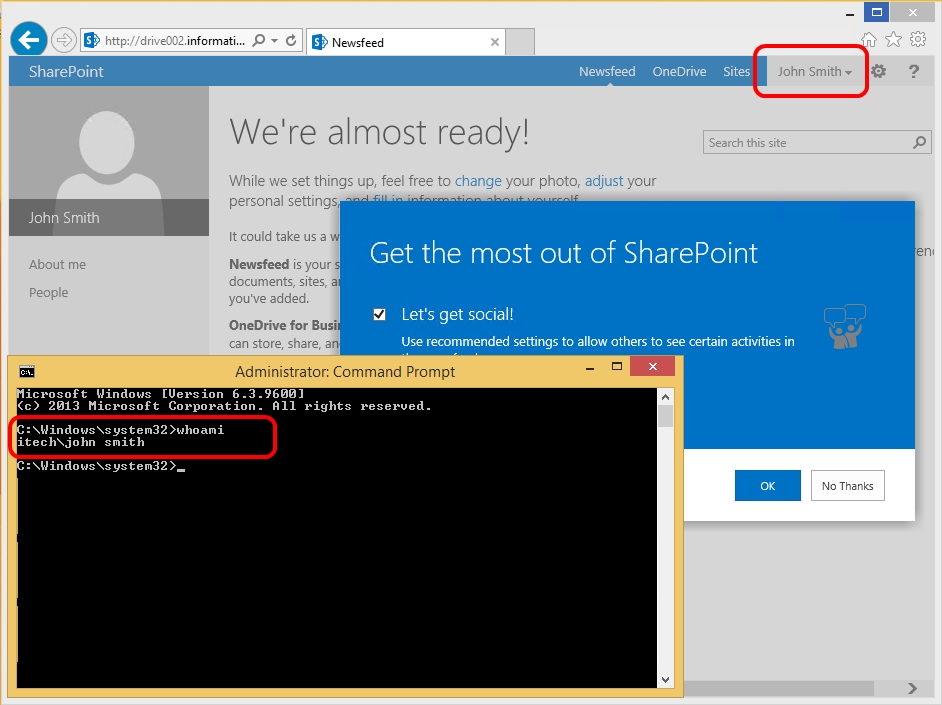
Task: Open the About me link
Action: 57,264
